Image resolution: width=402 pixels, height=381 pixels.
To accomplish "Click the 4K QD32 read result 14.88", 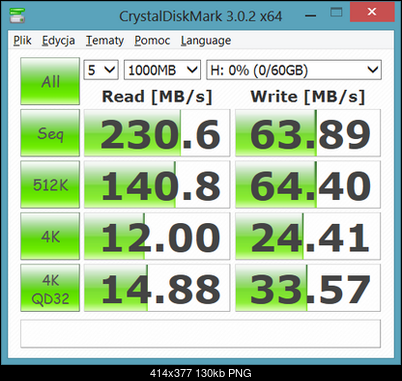I will [157, 288].
